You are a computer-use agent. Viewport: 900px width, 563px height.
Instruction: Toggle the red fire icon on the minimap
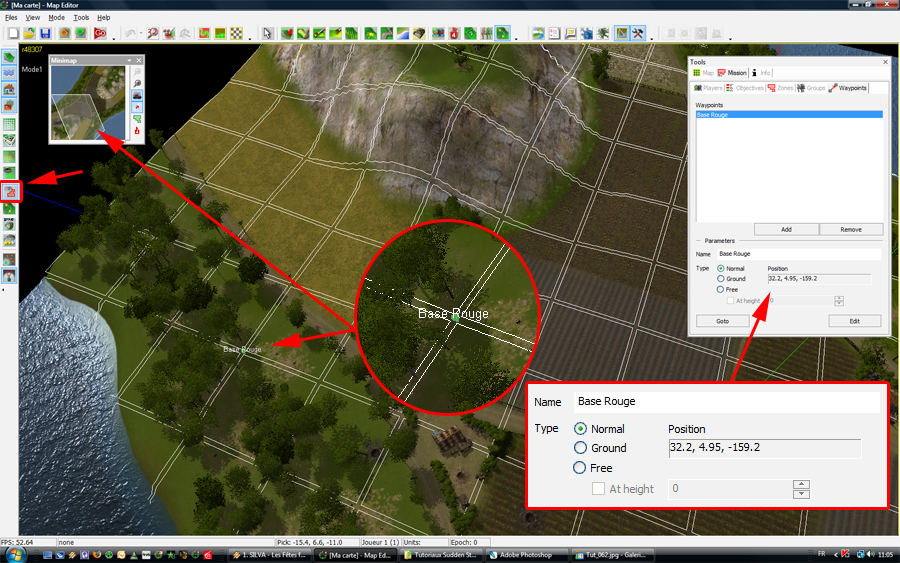coord(137,131)
